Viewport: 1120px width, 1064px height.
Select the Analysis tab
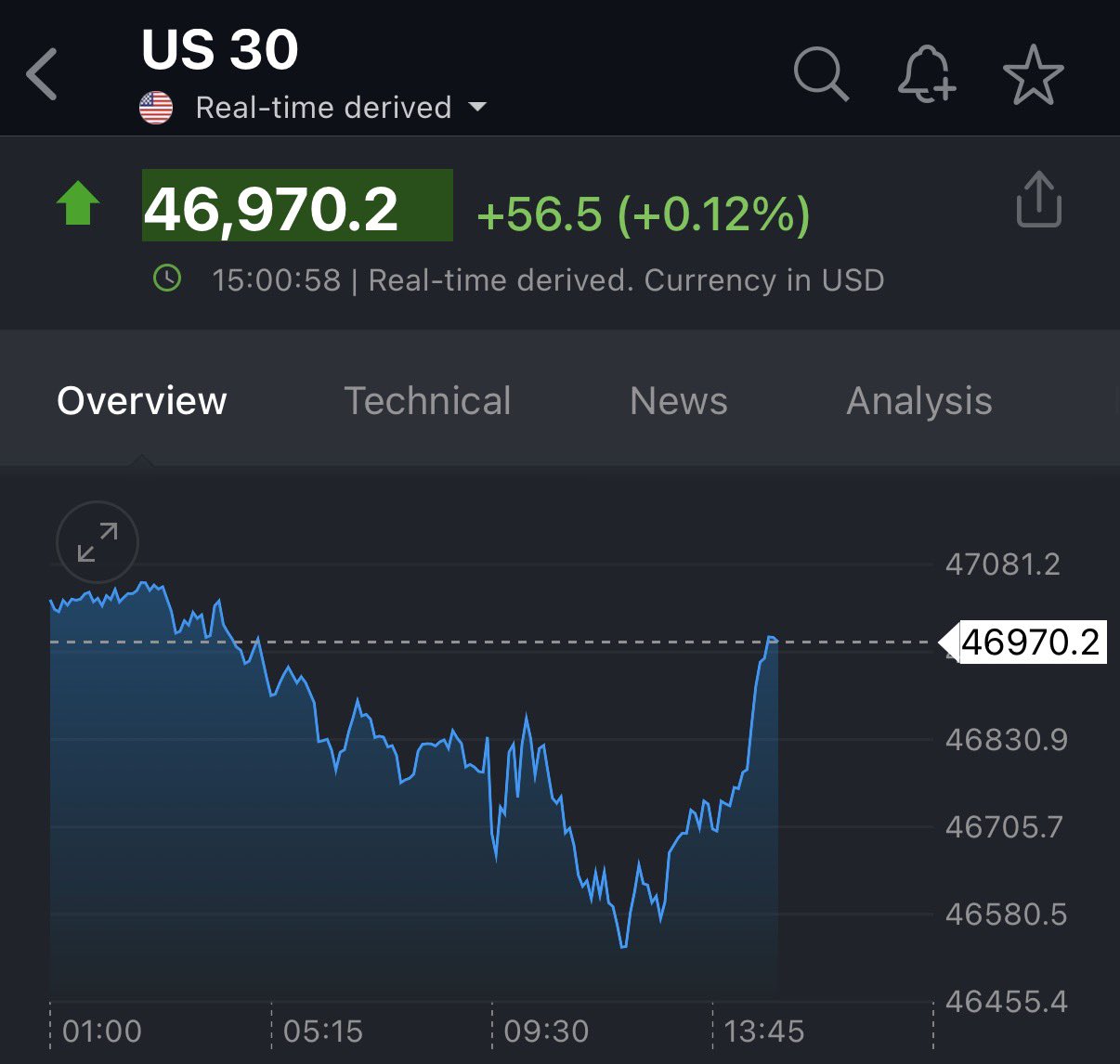coord(918,401)
